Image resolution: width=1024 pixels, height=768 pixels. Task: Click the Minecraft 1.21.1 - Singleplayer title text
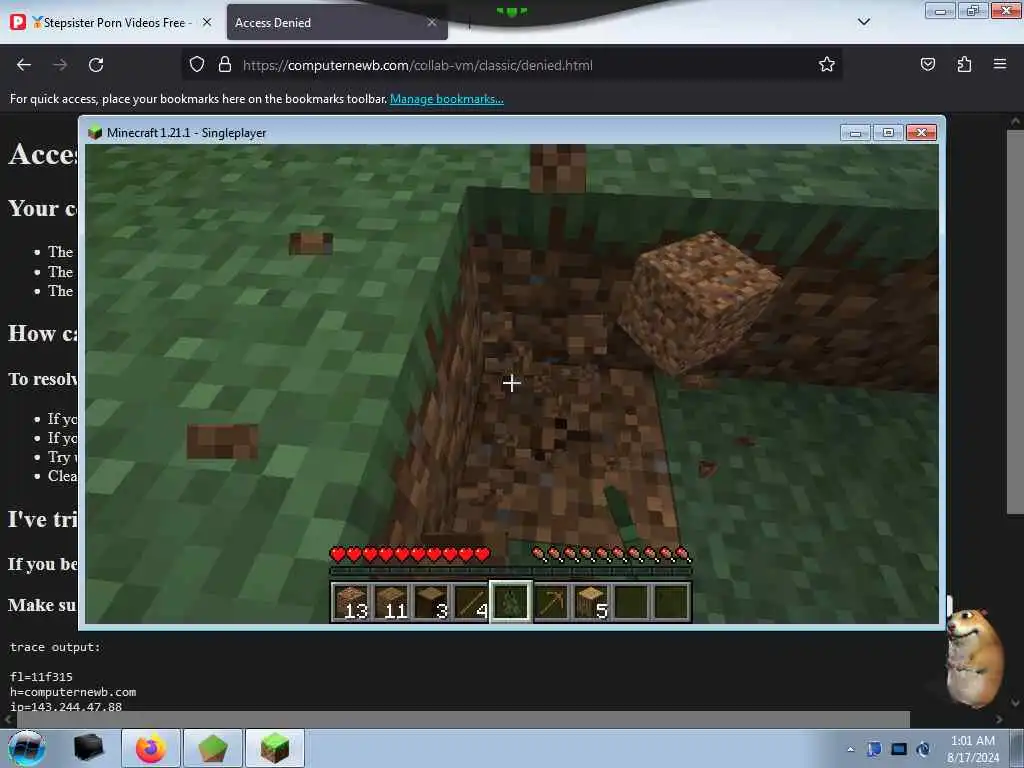[x=186, y=133]
